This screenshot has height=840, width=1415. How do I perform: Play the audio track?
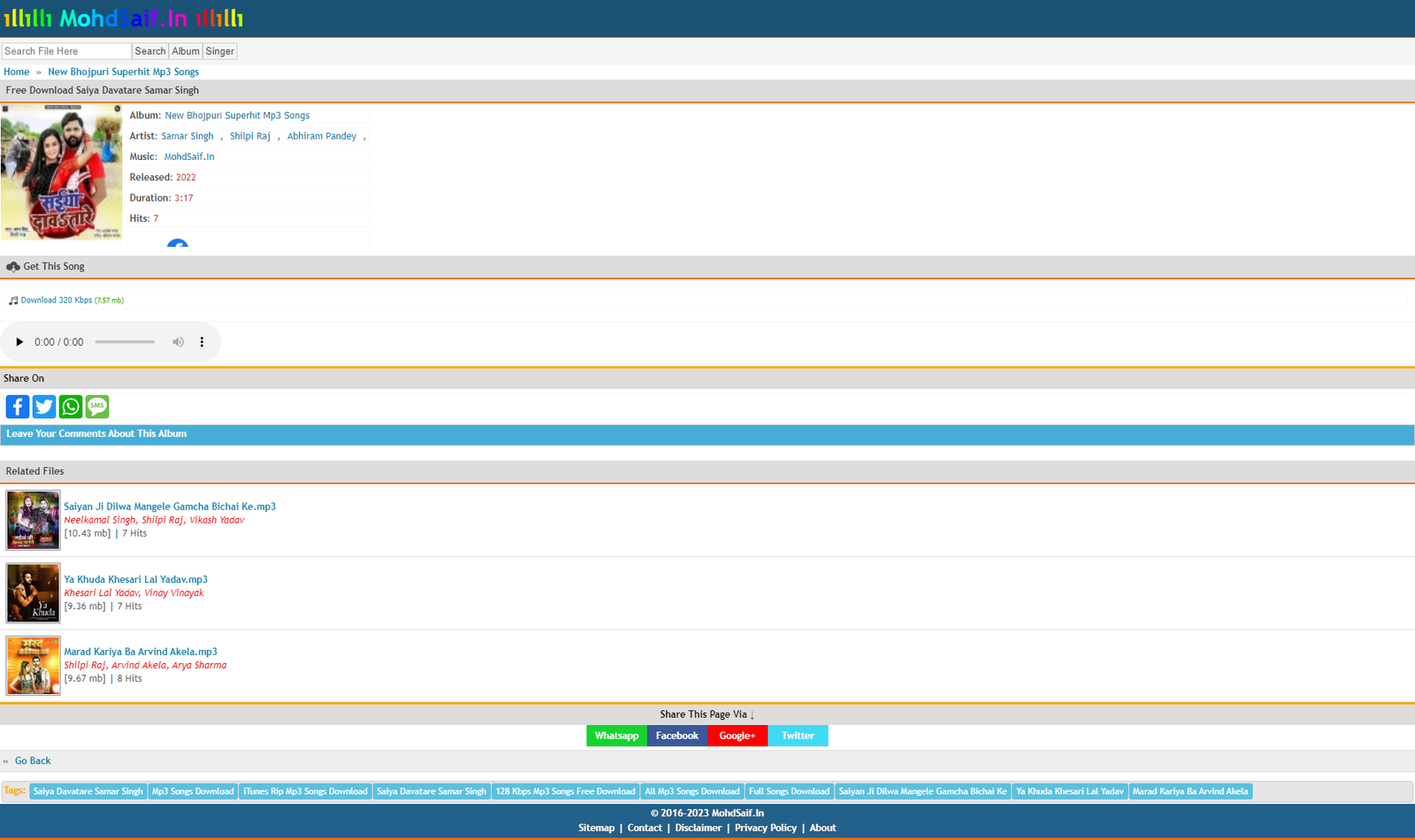pyautogui.click(x=19, y=342)
